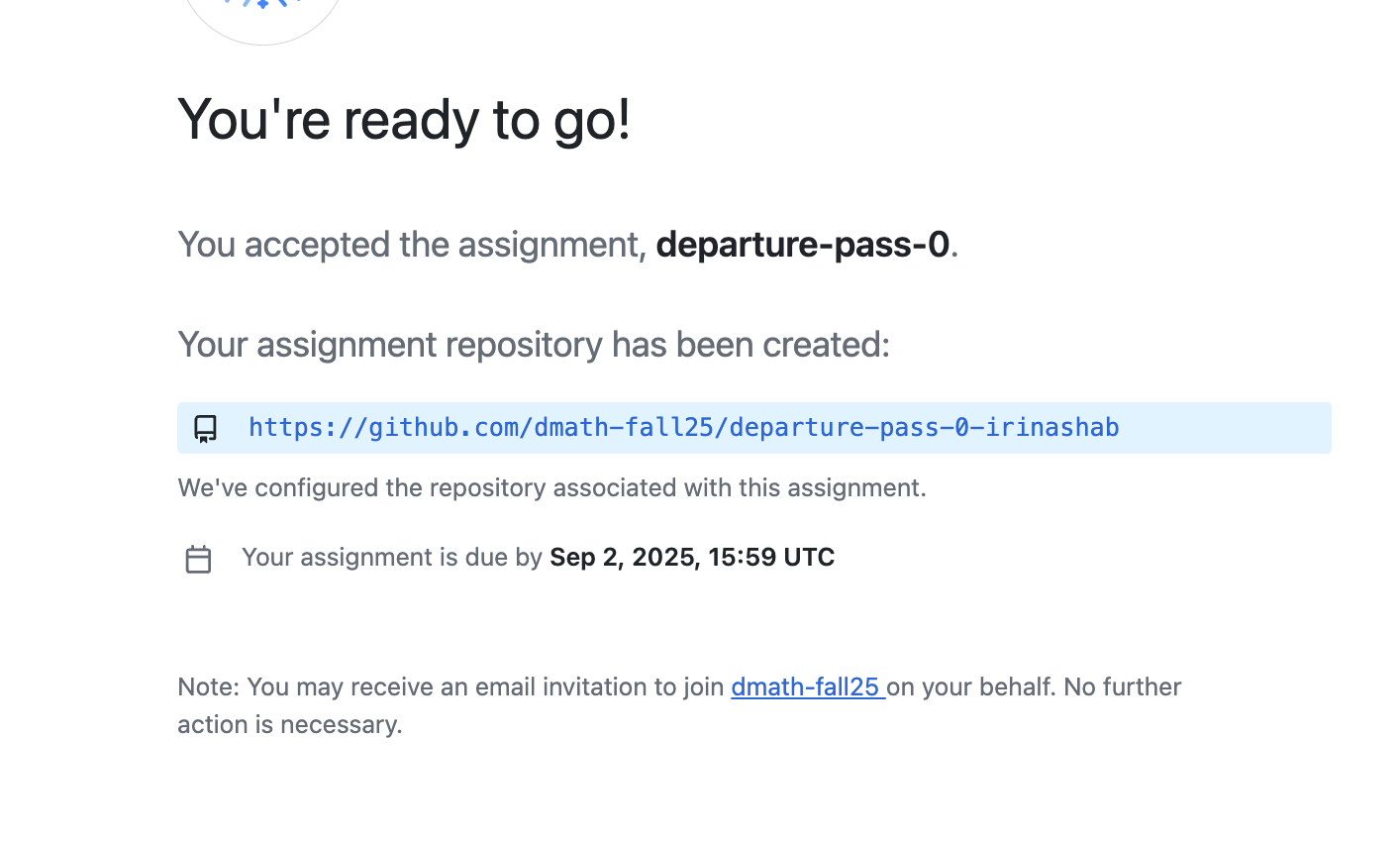Image resolution: width=1400 pixels, height=844 pixels.
Task: Click the bold departure-pass-0 assignment name
Action: pyautogui.click(x=802, y=245)
